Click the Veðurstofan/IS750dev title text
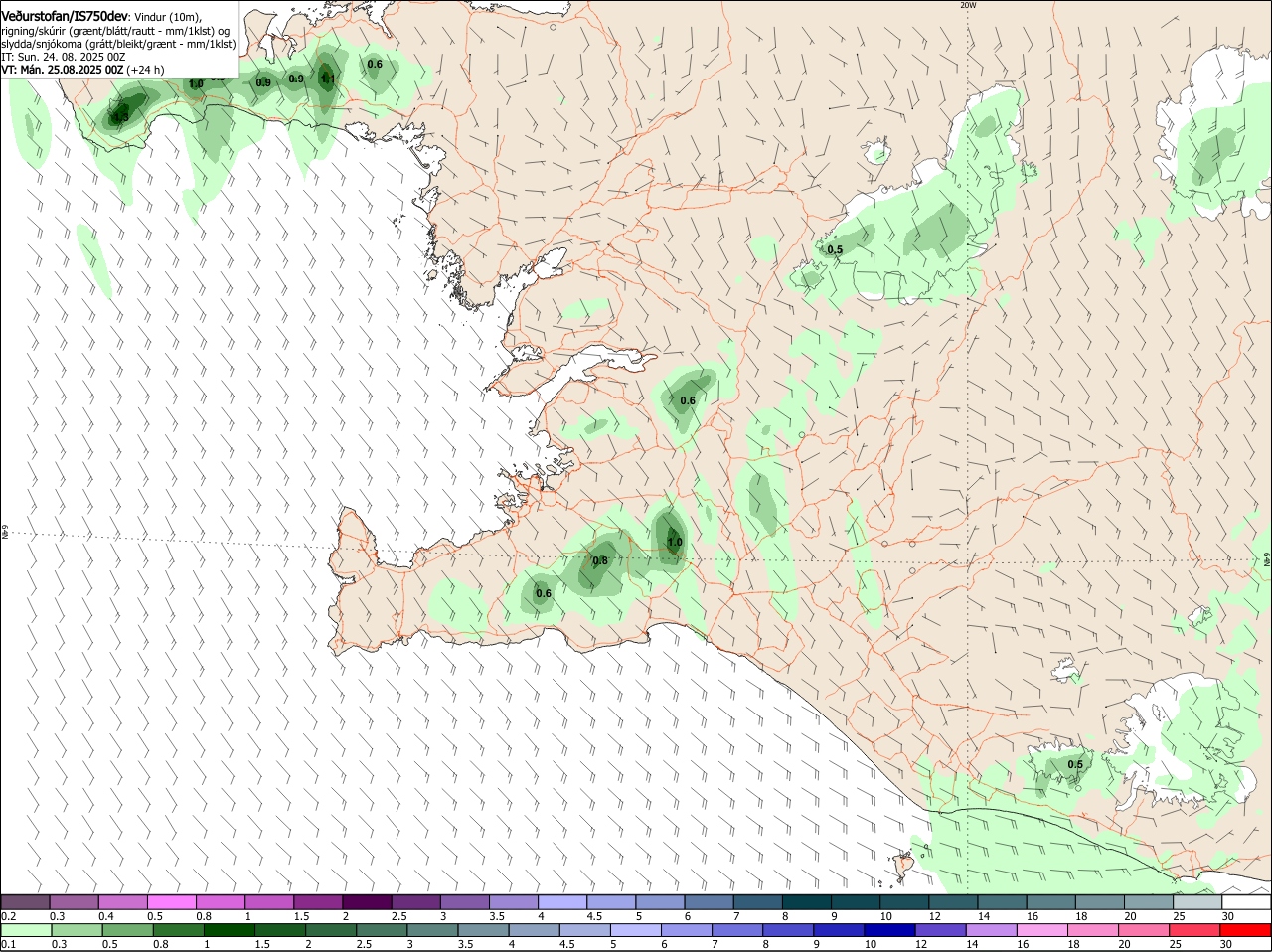Image resolution: width=1272 pixels, height=952 pixels. [64, 17]
